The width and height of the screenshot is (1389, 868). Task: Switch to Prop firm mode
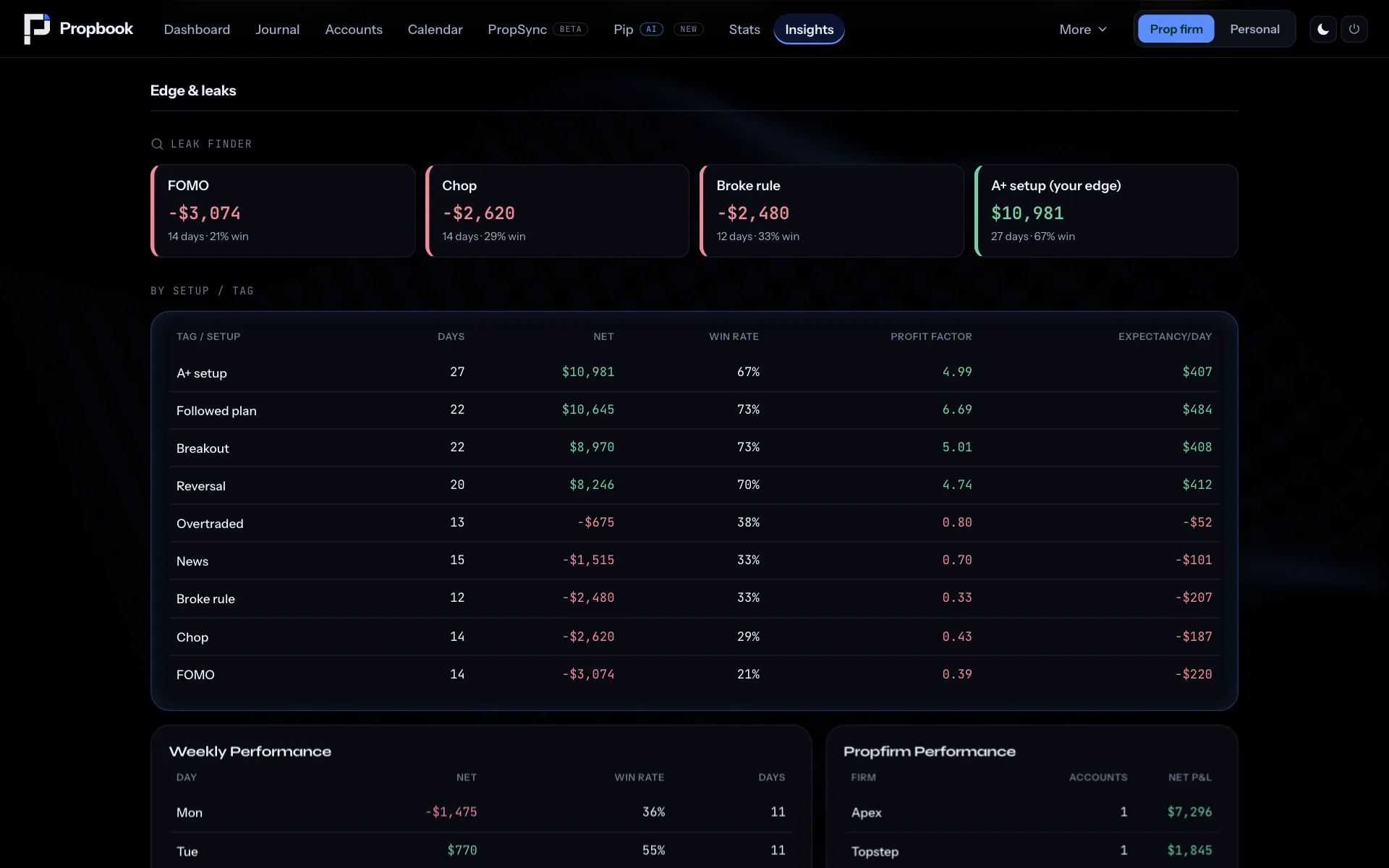coord(1176,29)
